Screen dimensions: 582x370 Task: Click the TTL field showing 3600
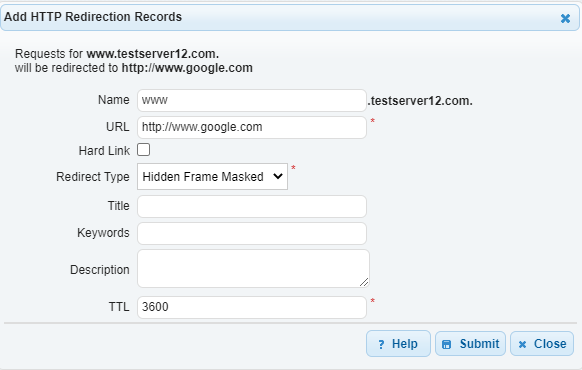(x=252, y=307)
